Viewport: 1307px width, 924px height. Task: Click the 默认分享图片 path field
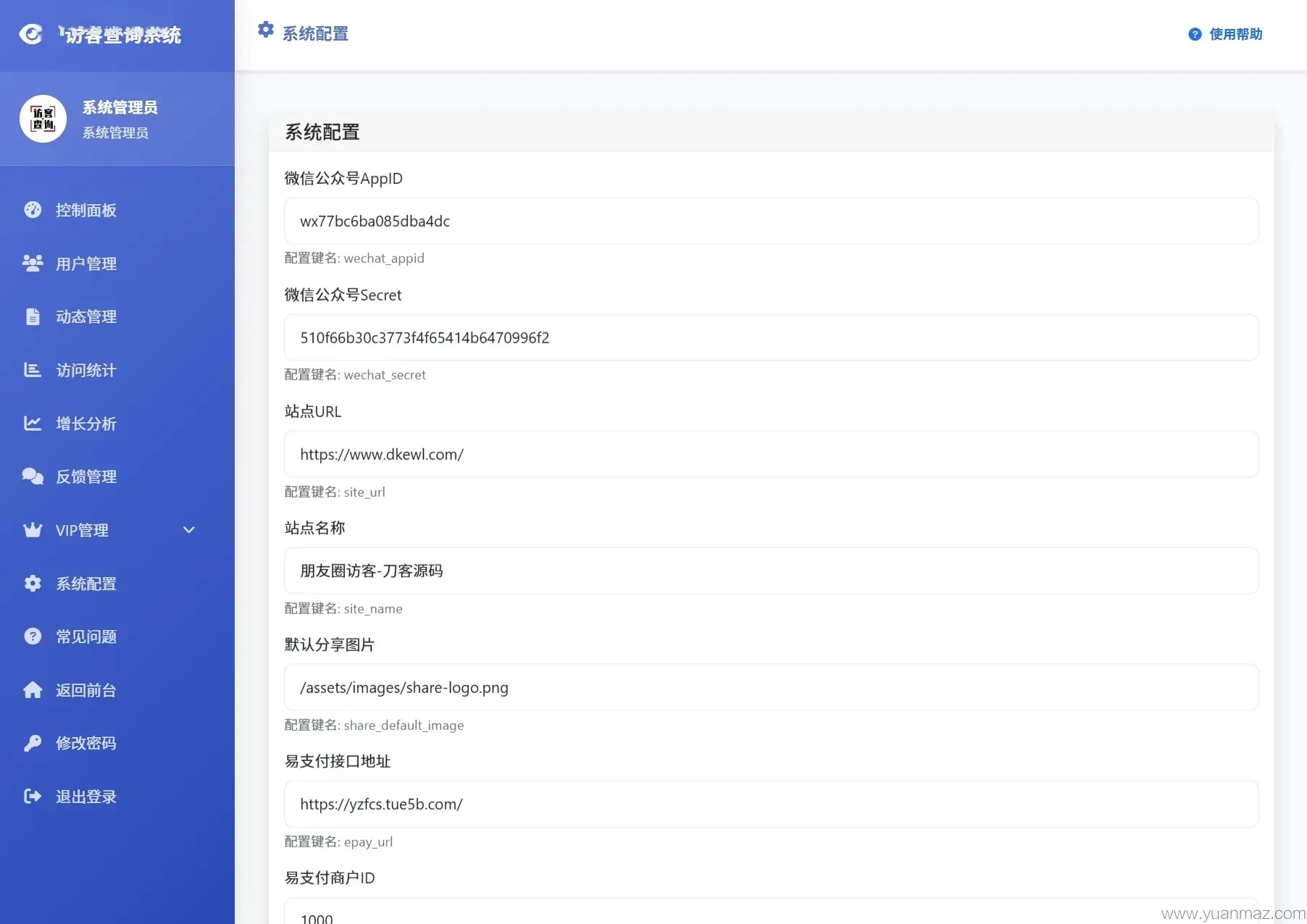772,687
